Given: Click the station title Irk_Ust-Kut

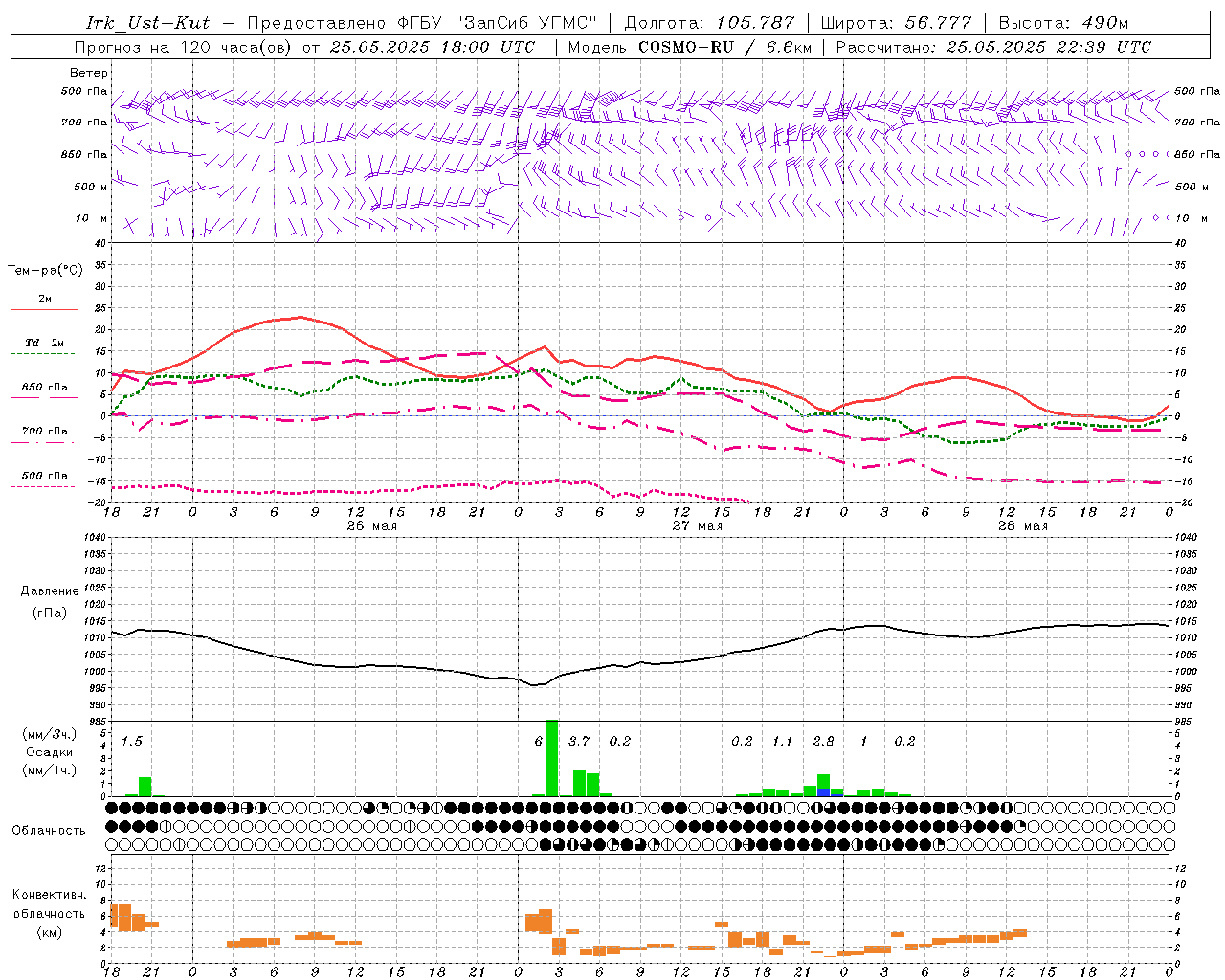Looking at the screenshot, I should [147, 23].
